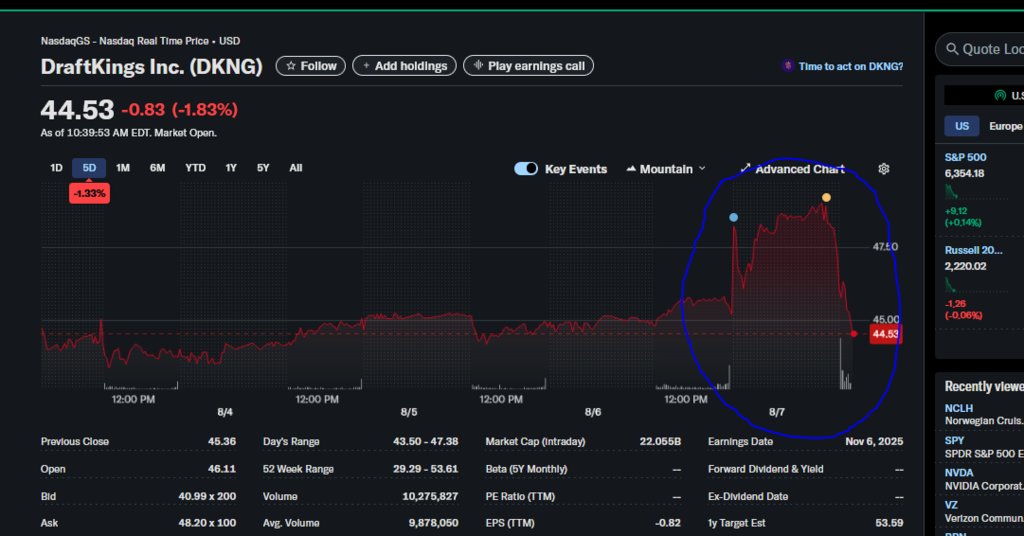Click the Volume value 10,275,827
This screenshot has height=536, width=1024.
click(x=430, y=496)
